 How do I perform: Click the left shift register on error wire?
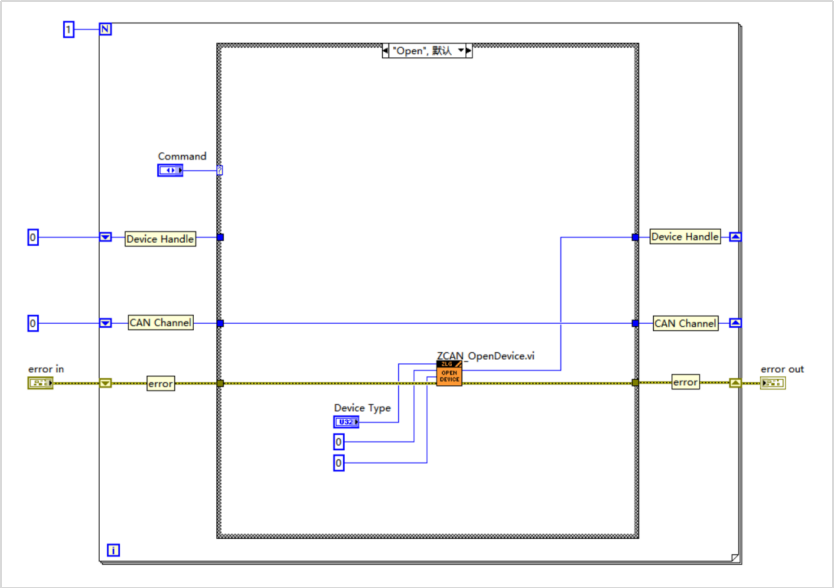click(105, 383)
